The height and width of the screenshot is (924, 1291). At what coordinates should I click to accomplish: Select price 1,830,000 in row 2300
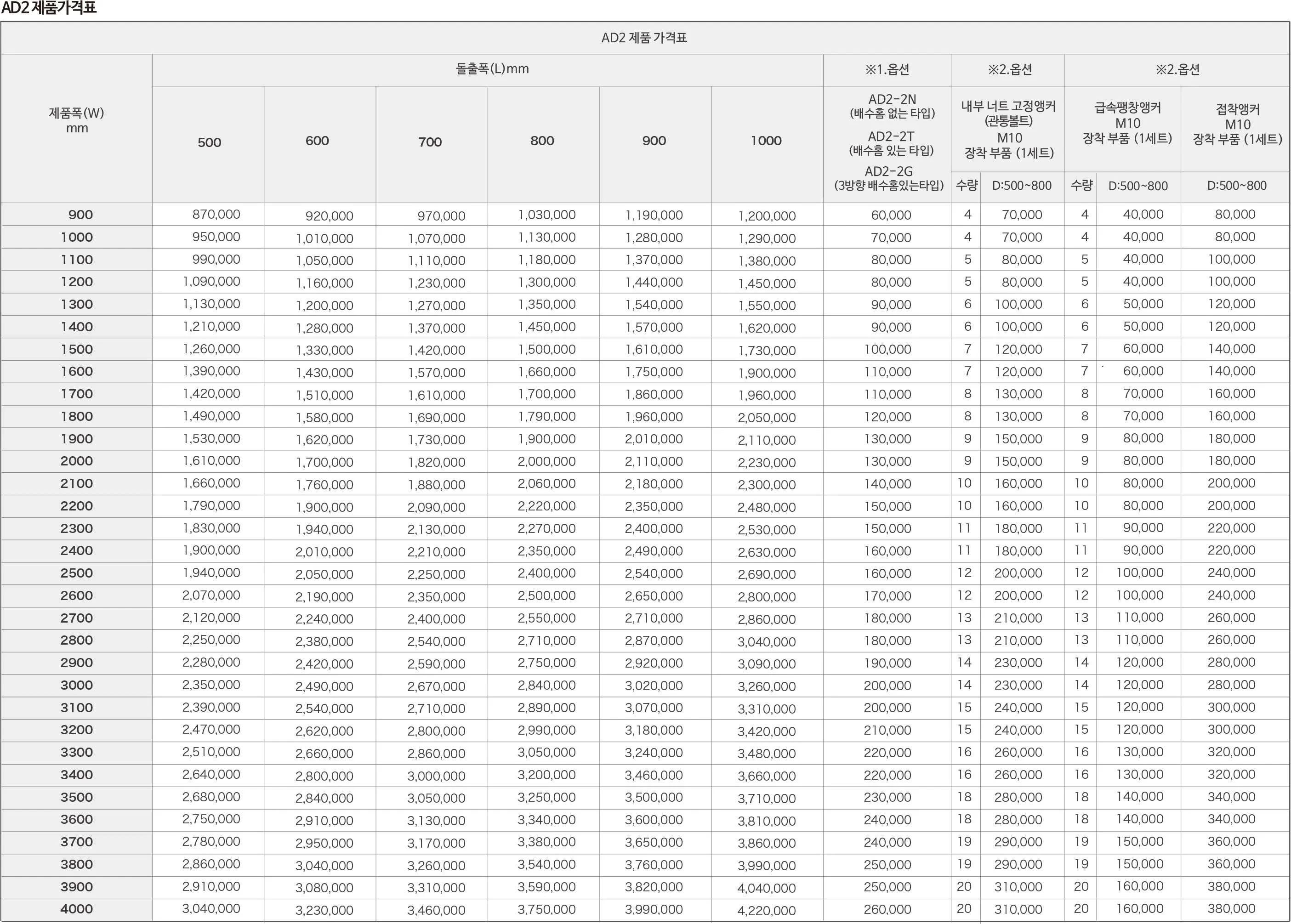coord(211,528)
